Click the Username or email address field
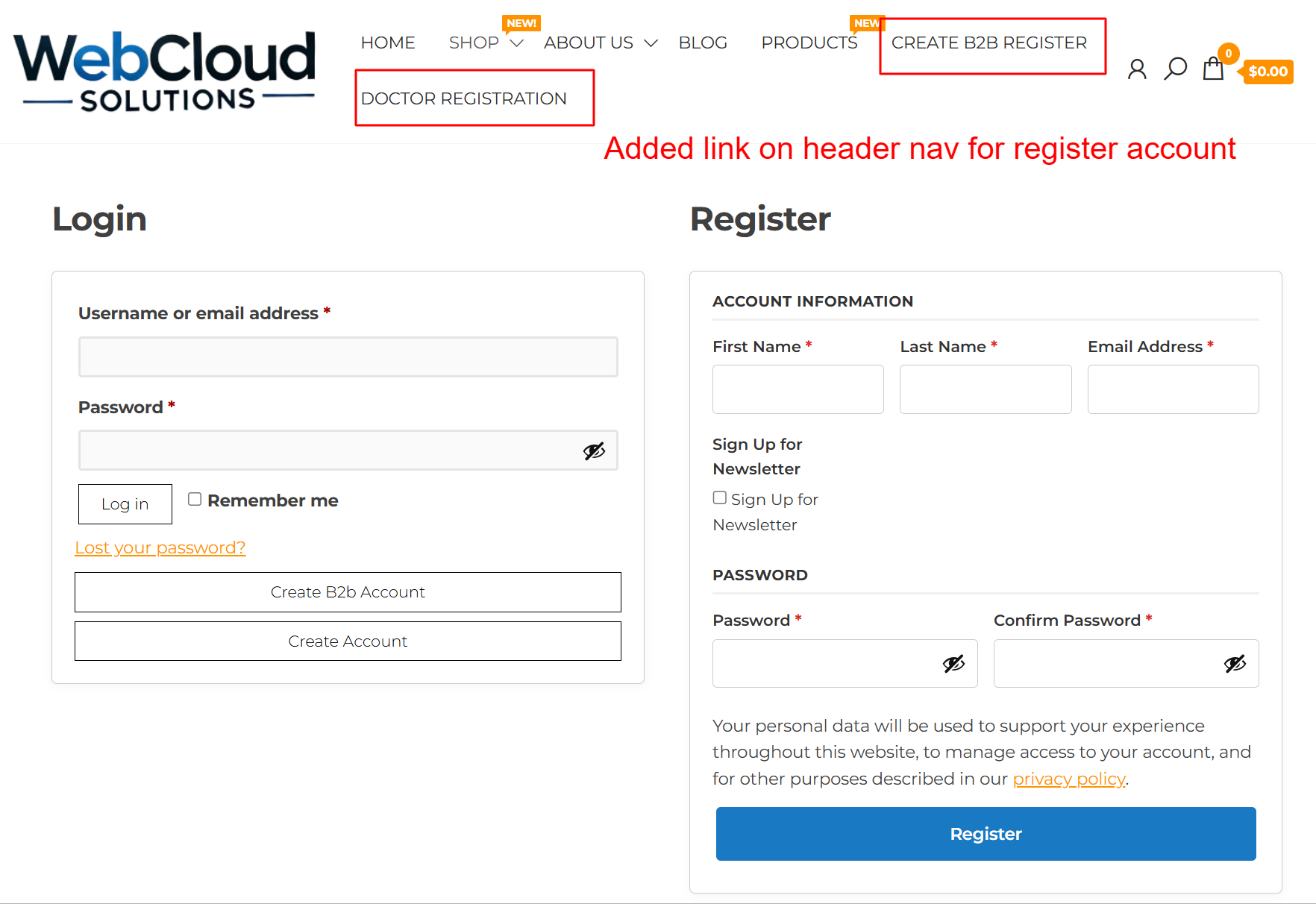The image size is (1316, 904). tap(348, 357)
